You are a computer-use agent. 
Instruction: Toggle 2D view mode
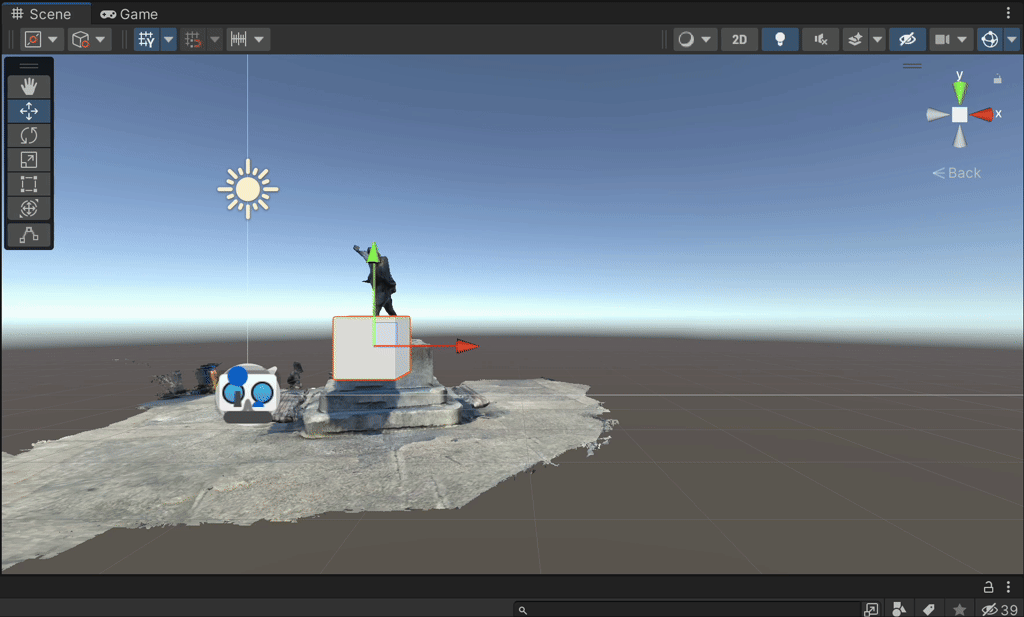(739, 39)
